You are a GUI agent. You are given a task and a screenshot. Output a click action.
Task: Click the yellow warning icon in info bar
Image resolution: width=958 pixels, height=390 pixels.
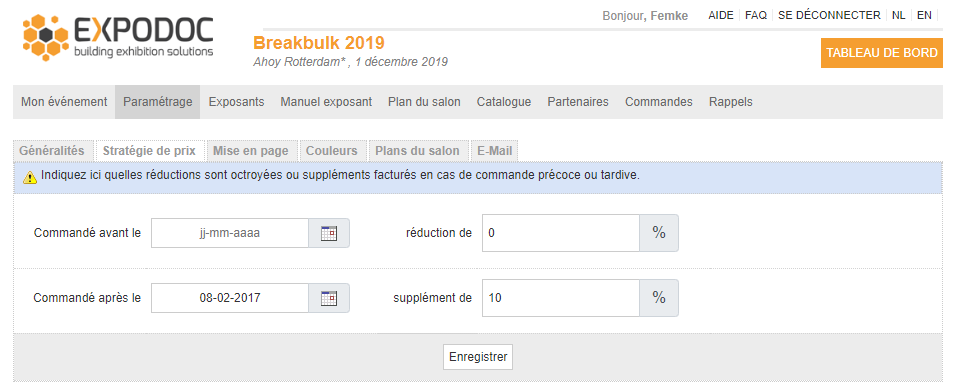tap(30, 177)
